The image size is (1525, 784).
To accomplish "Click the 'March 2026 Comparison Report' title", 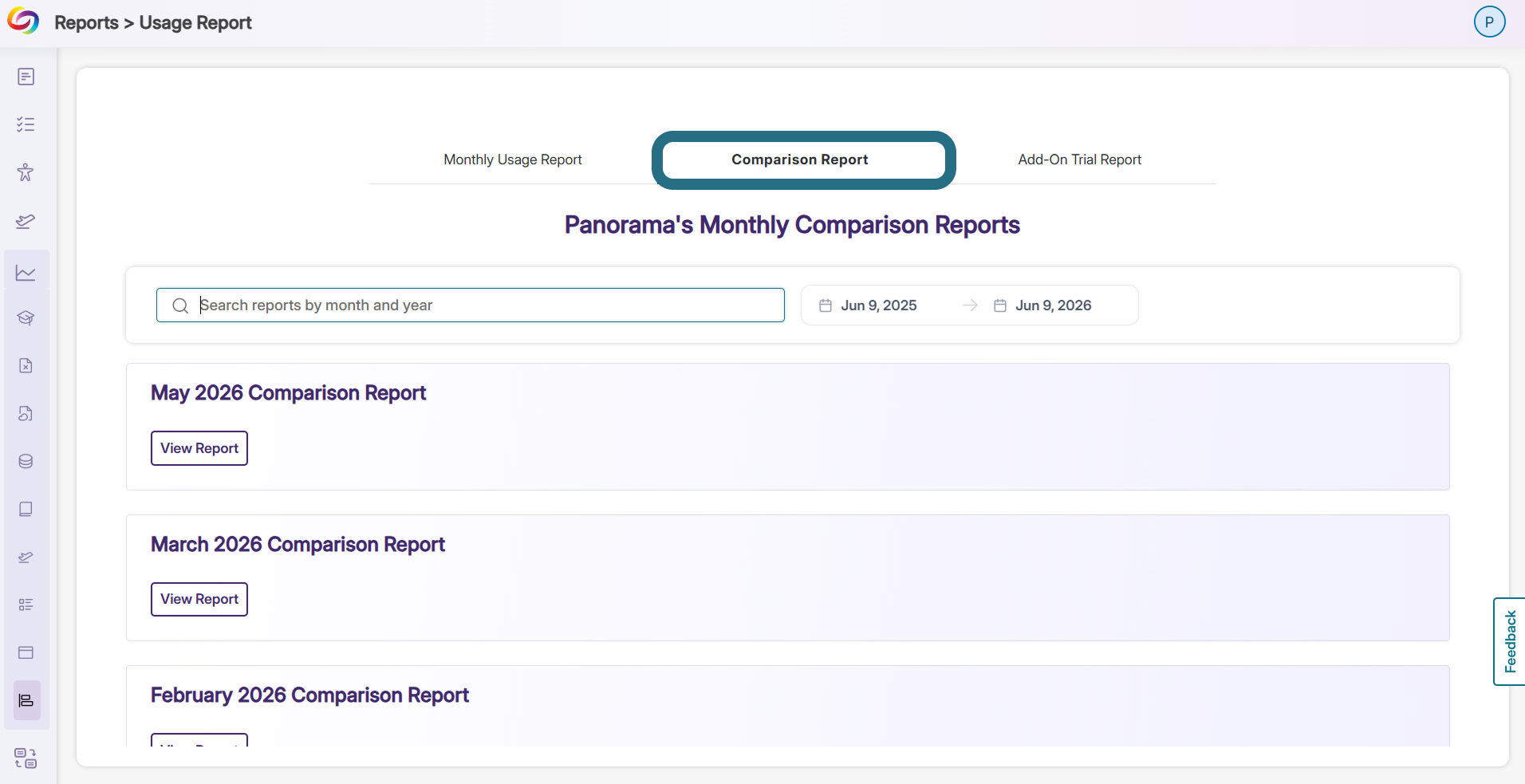I will (298, 545).
